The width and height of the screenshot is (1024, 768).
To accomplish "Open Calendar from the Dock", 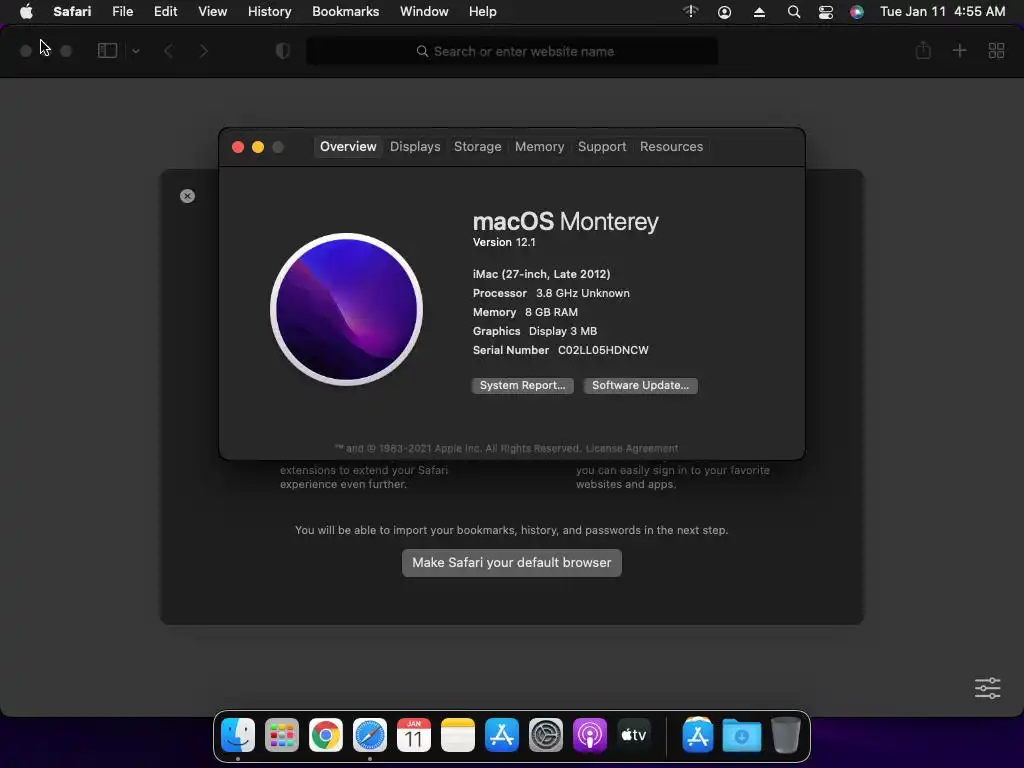I will [x=413, y=735].
